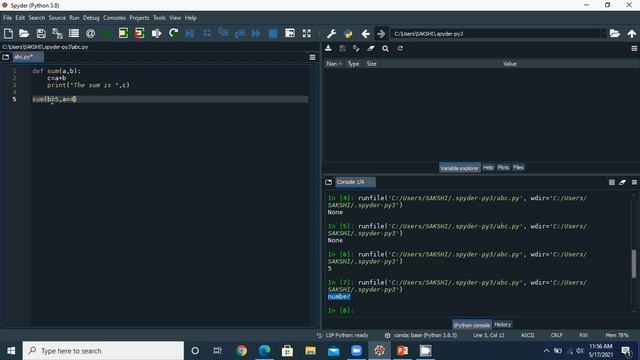This screenshot has width=640, height=360.
Task: Click the Run current cell icon
Action: (123, 33)
